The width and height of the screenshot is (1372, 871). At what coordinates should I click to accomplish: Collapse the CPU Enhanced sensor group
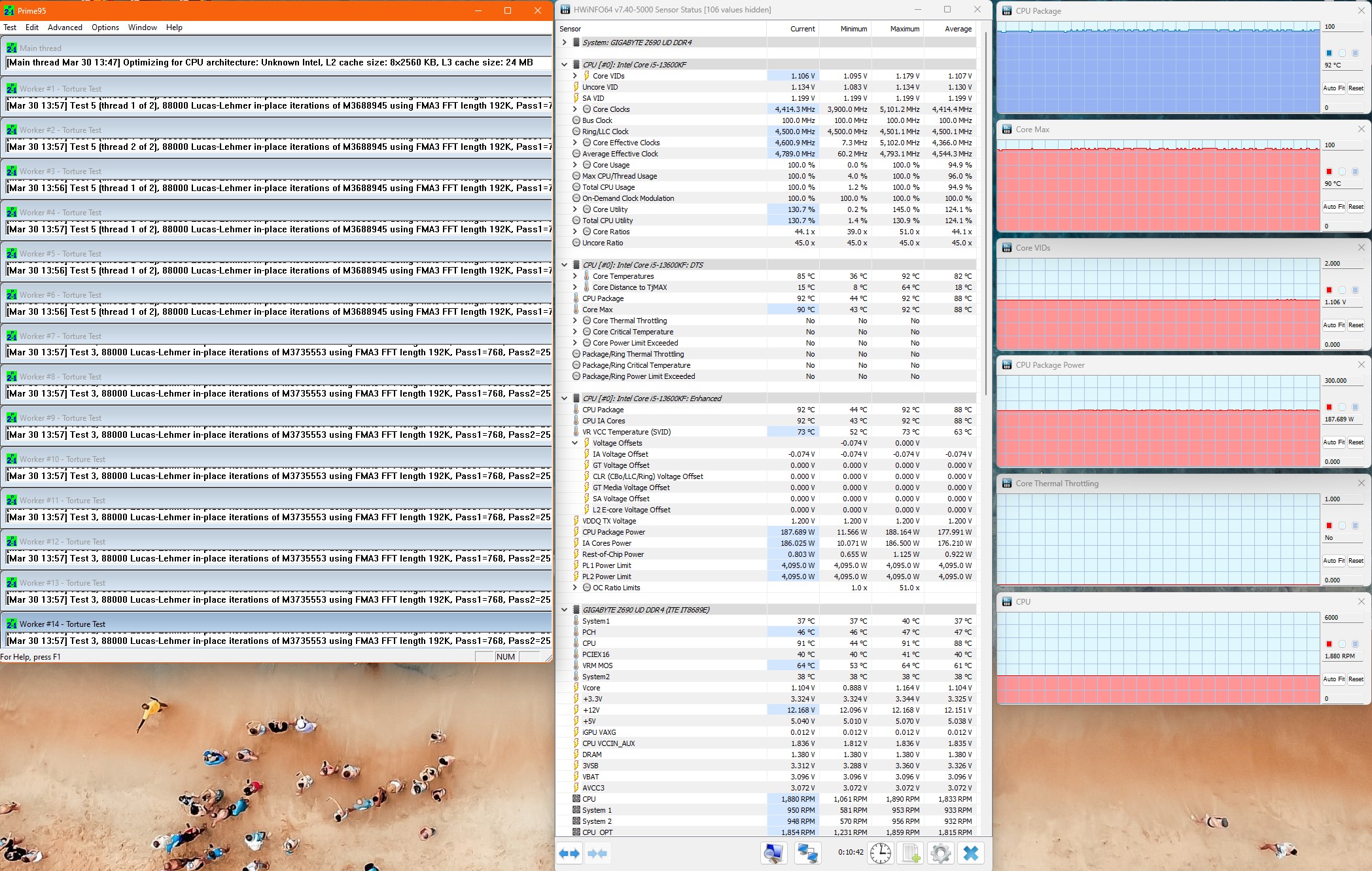point(565,399)
